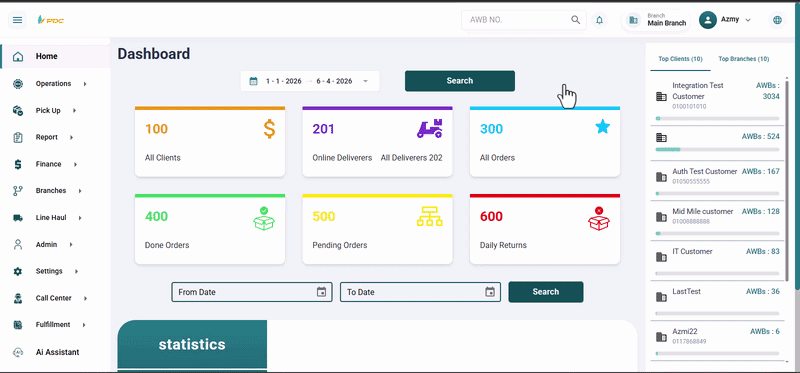Click the Main Branch building icon
Screen dimensions: 800x373
pyautogui.click(x=633, y=20)
